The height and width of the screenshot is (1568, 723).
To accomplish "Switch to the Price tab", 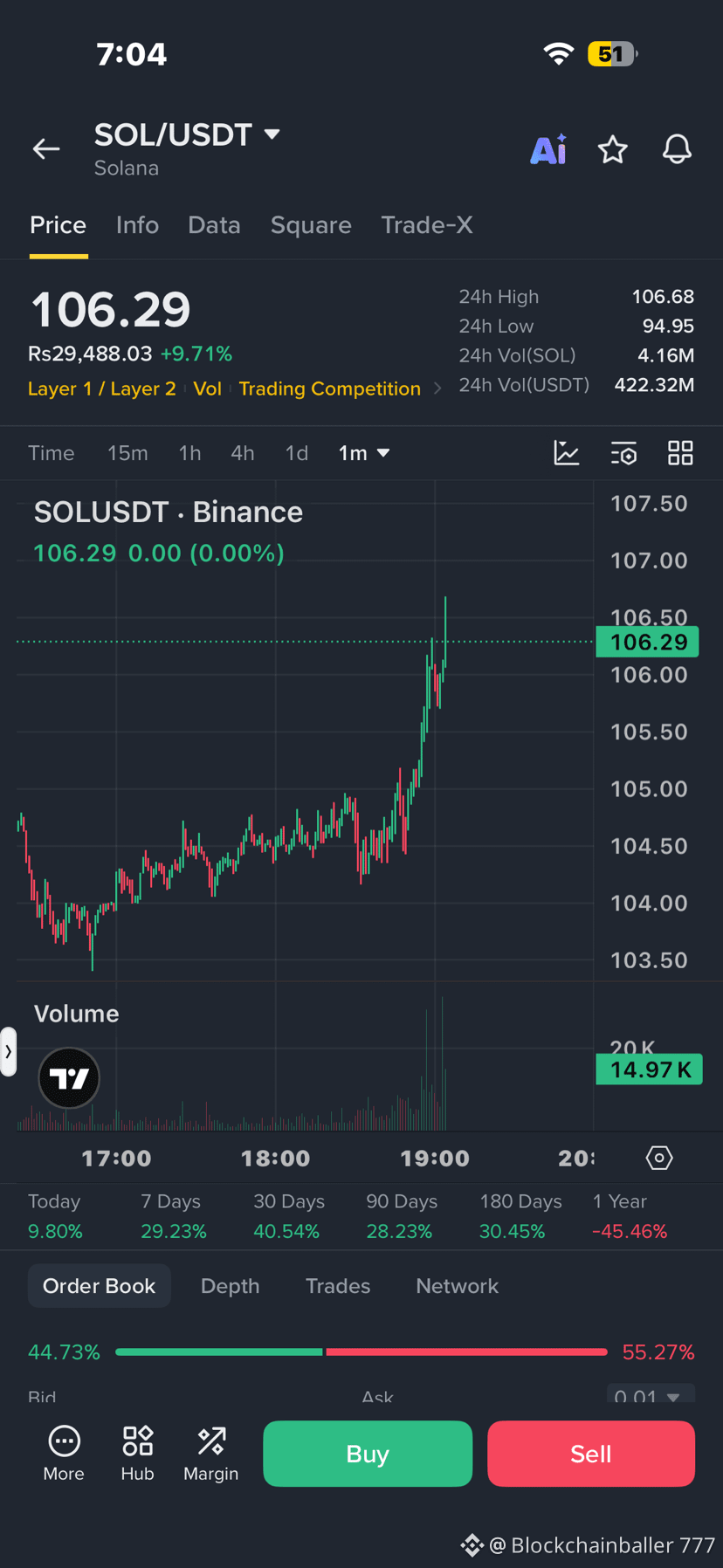I will click(58, 225).
